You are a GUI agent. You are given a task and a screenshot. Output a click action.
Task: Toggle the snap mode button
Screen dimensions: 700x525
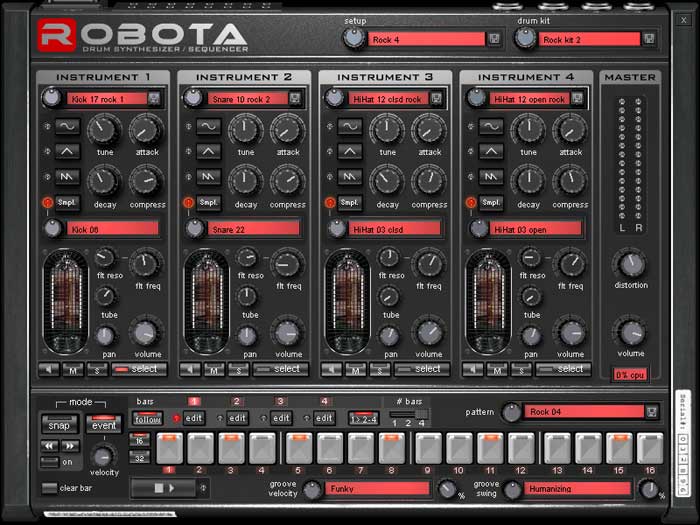click(59, 424)
